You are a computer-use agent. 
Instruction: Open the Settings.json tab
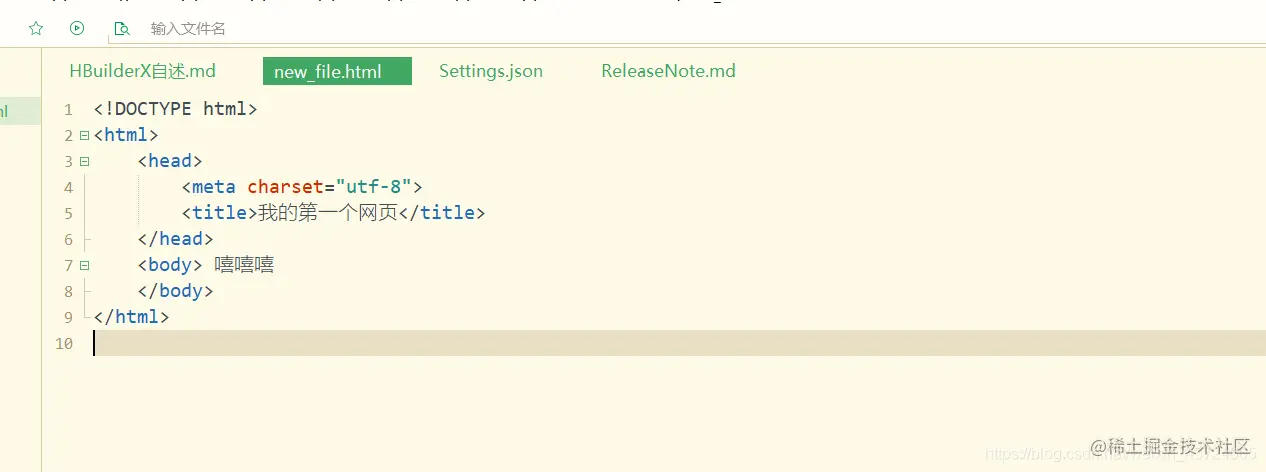coord(490,71)
